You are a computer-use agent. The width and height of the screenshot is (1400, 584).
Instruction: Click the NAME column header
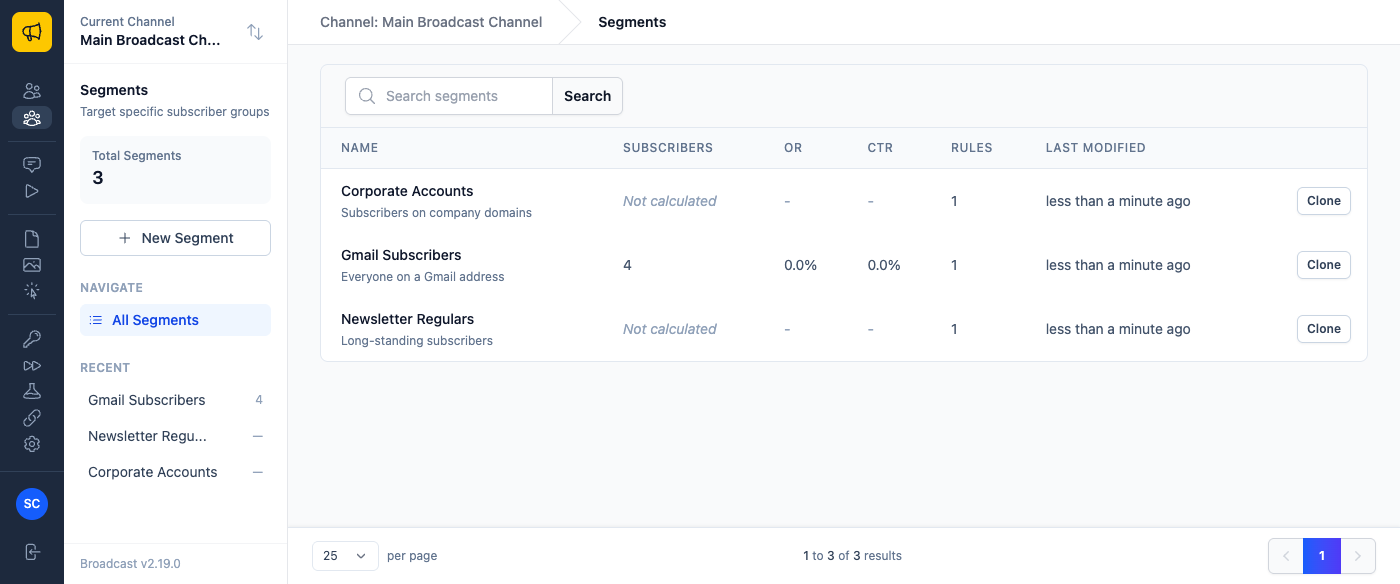pos(360,148)
